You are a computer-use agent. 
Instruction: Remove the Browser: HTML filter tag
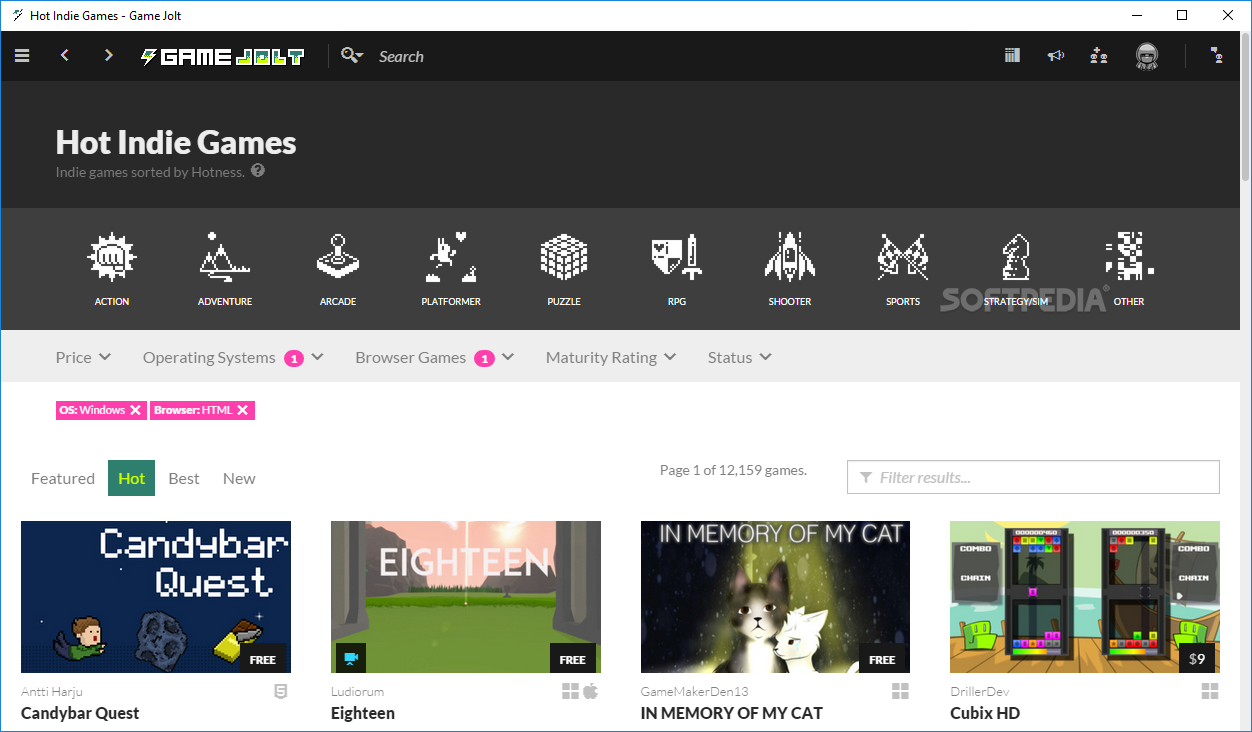coord(242,410)
